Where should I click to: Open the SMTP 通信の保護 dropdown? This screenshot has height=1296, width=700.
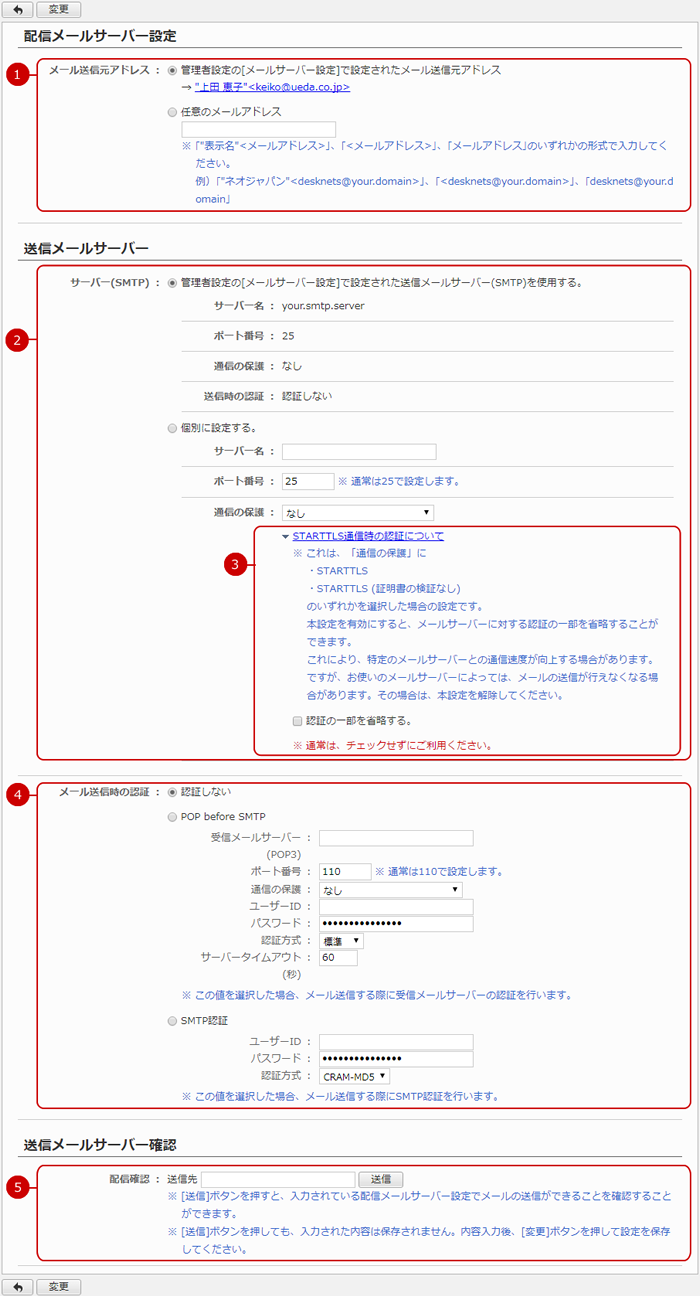[358, 513]
